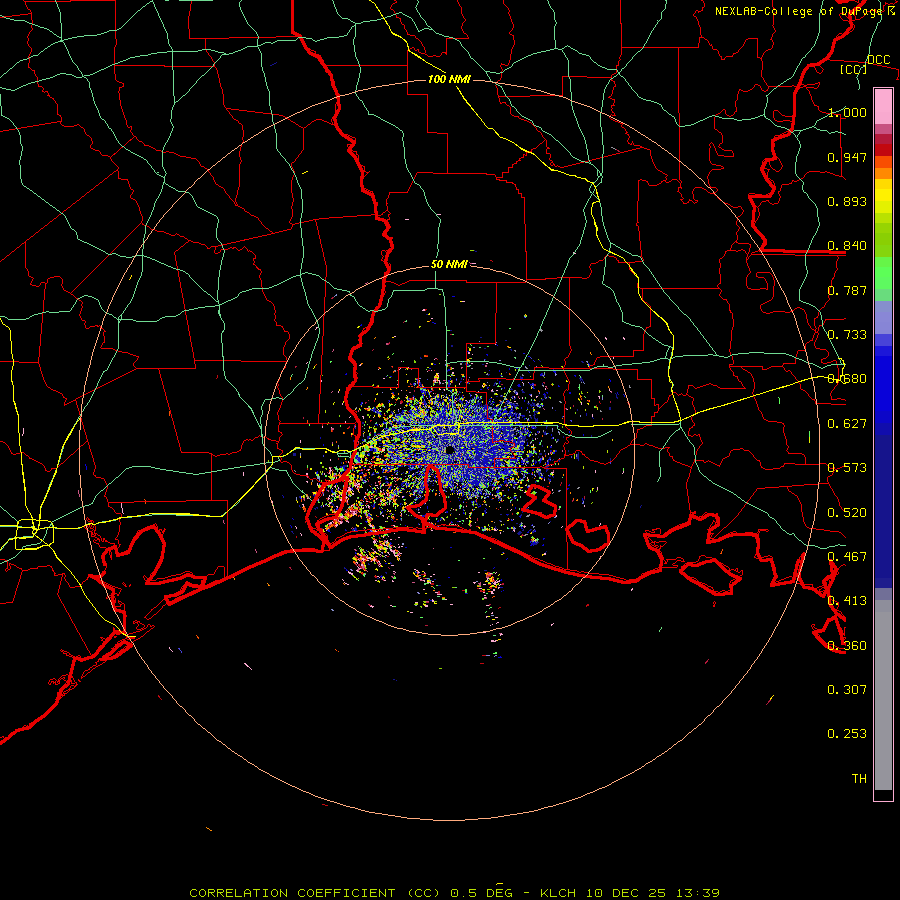The width and height of the screenshot is (900, 900).
Task: Pick the pink swatch atop the color bar
Action: click(883, 106)
